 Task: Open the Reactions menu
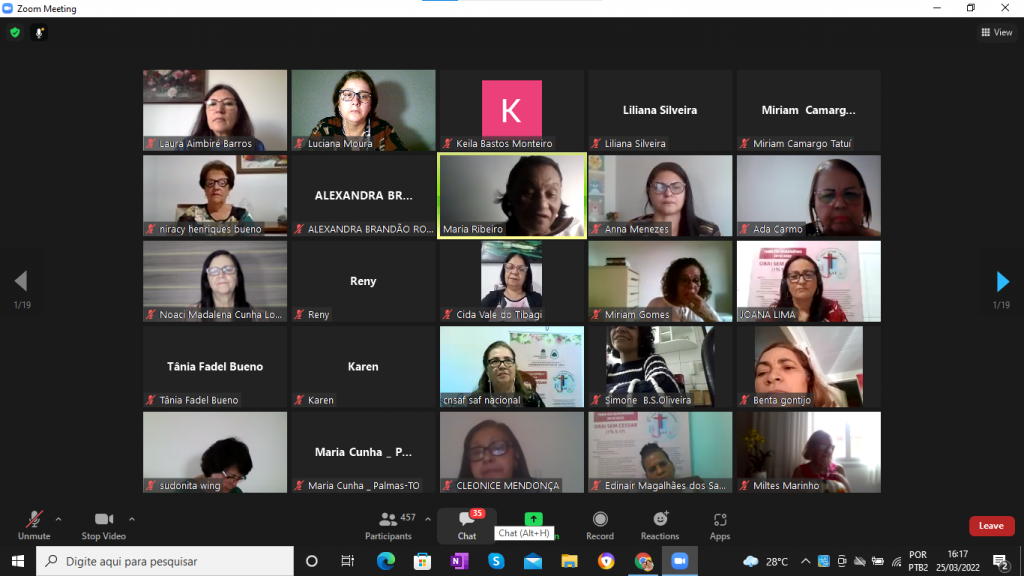click(660, 525)
